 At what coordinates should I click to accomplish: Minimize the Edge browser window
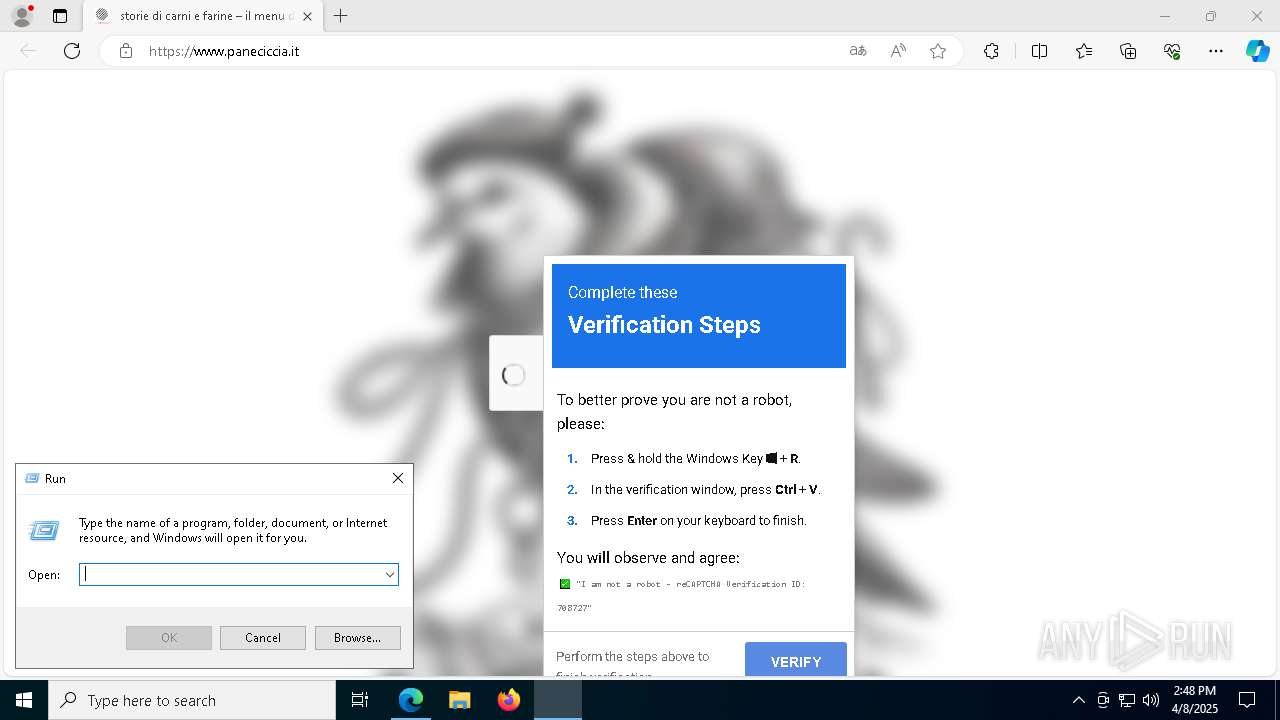1164,16
